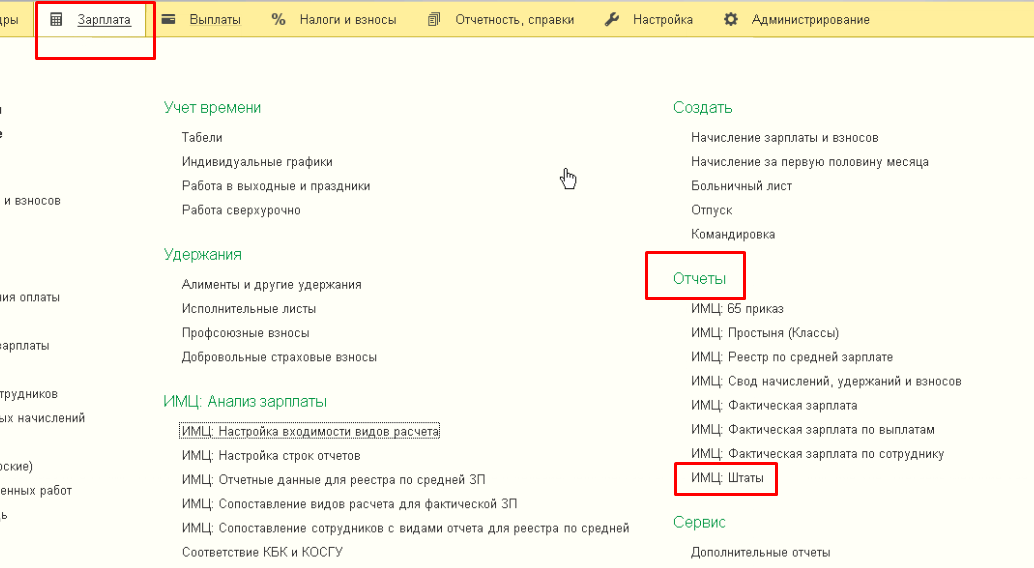Select Работа в выходные и праздники
Screen dimensions: 1034x568
click(276, 186)
